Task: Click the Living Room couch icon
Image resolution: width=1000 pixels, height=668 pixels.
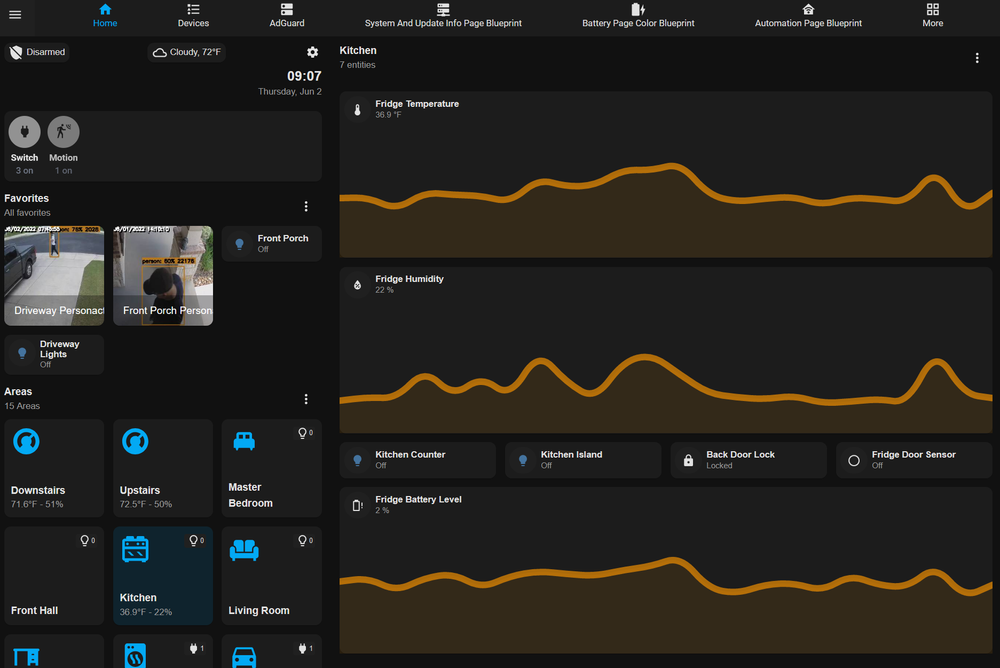Action: (243, 549)
